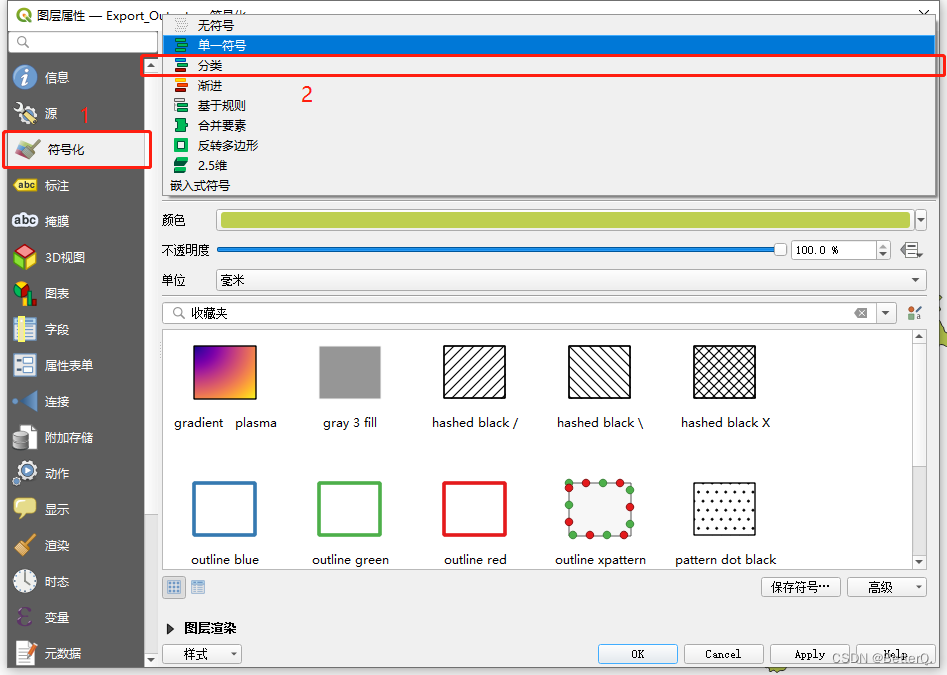This screenshot has width=947, height=675.
Task: Open the 元数据 (Metadata) page
Action: point(75,653)
